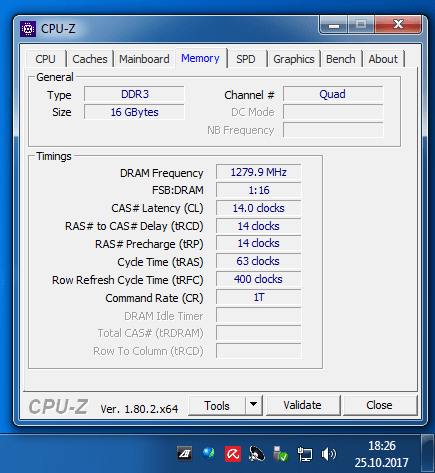Click the empty Row To Column field
Screen dimensions: 435x473
click(x=258, y=351)
